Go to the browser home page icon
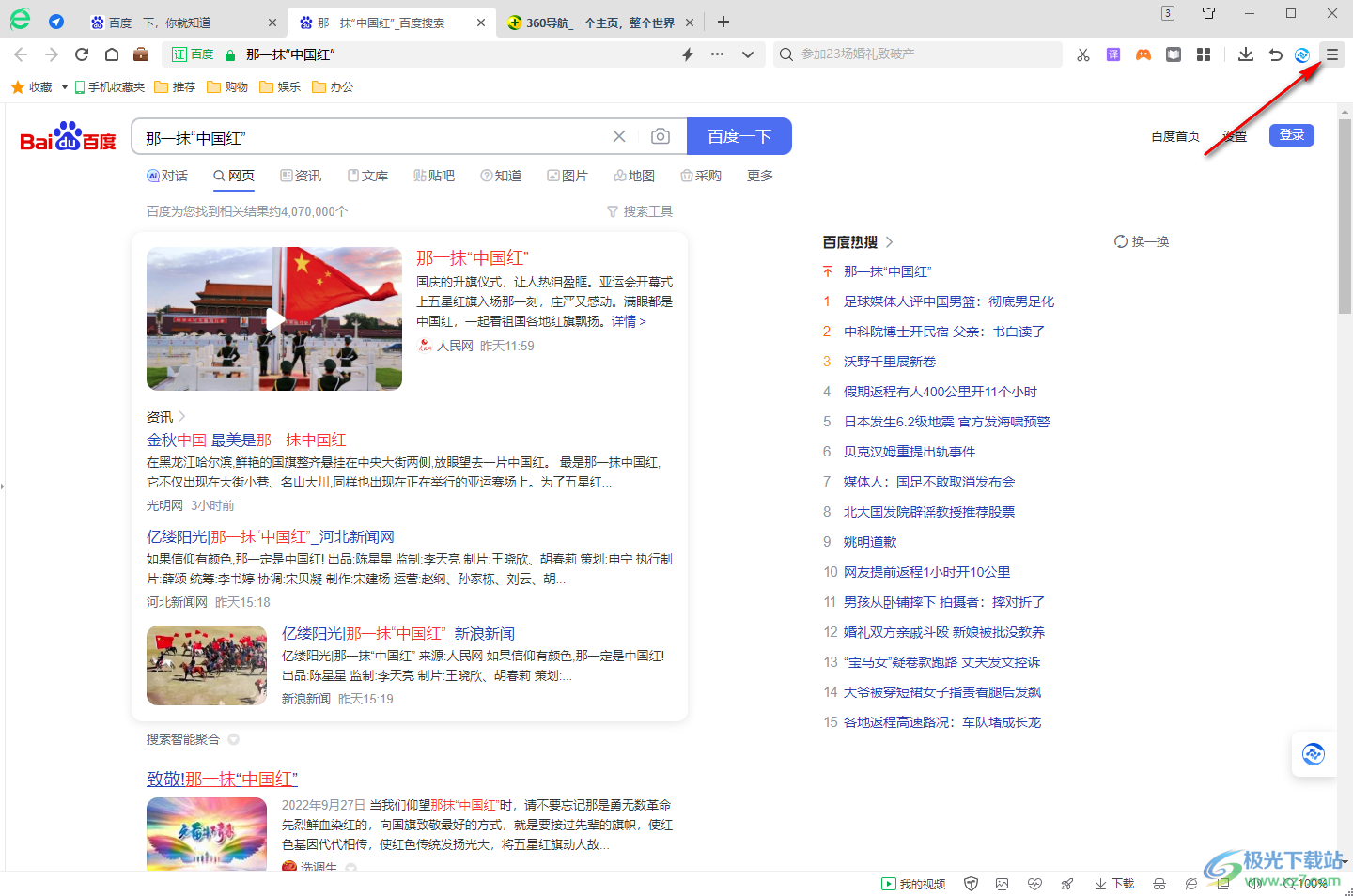Viewport: 1353px width, 896px height. pos(112,54)
